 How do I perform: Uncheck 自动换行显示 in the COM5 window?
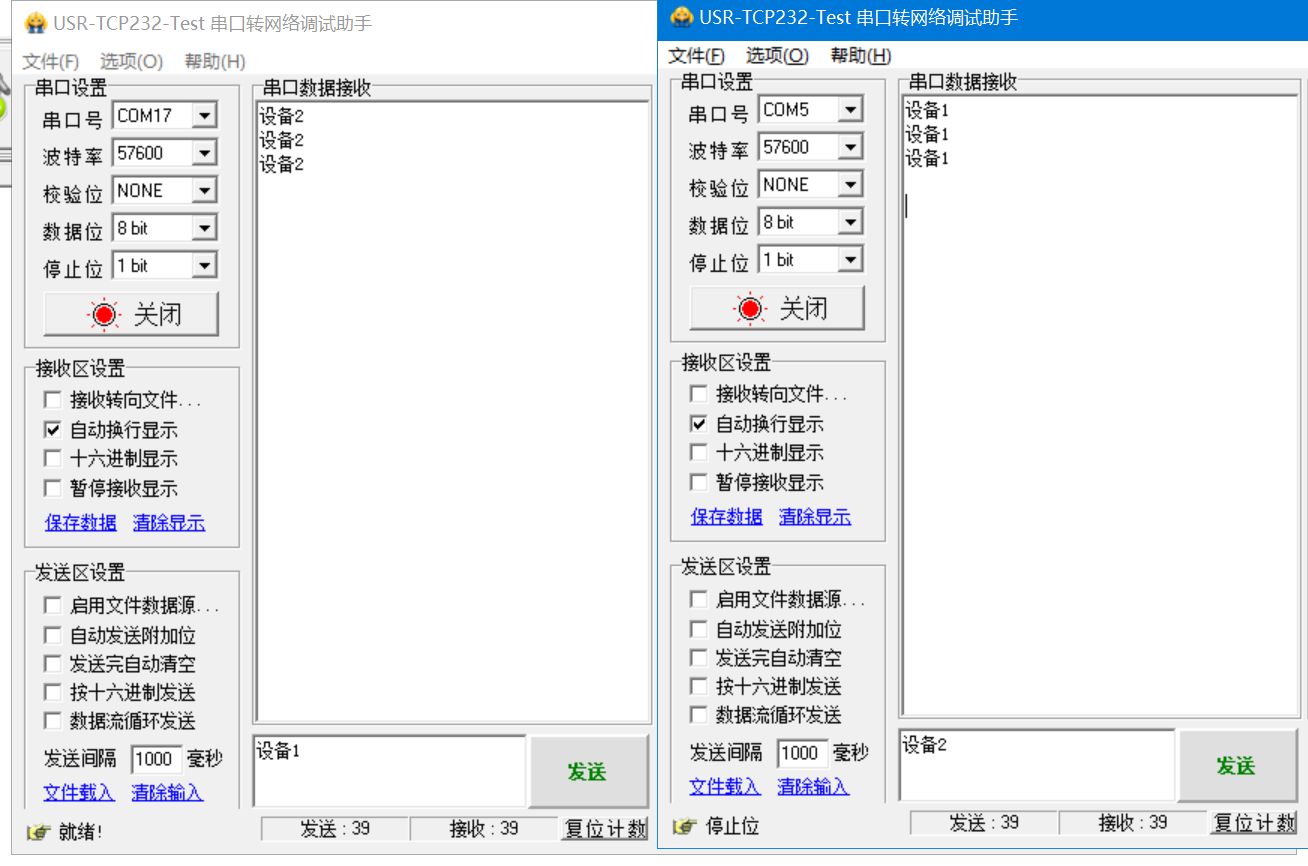[699, 424]
